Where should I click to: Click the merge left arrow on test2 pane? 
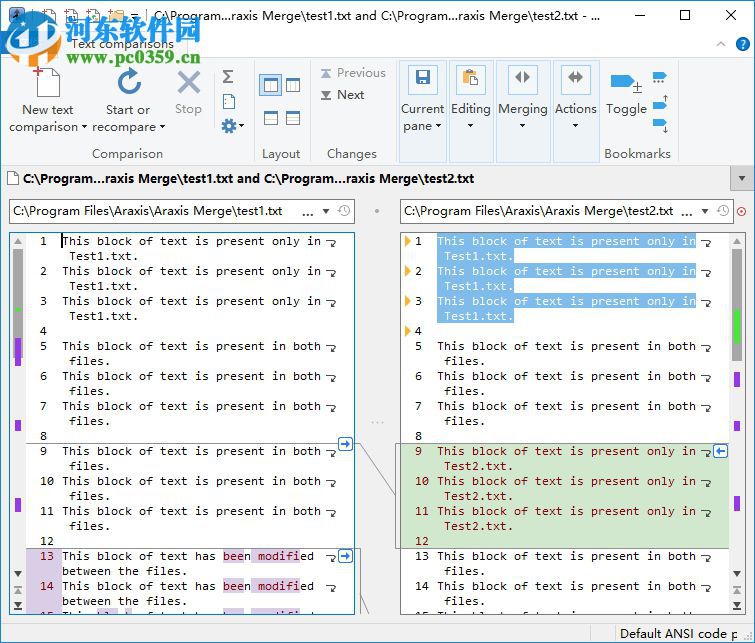point(721,452)
